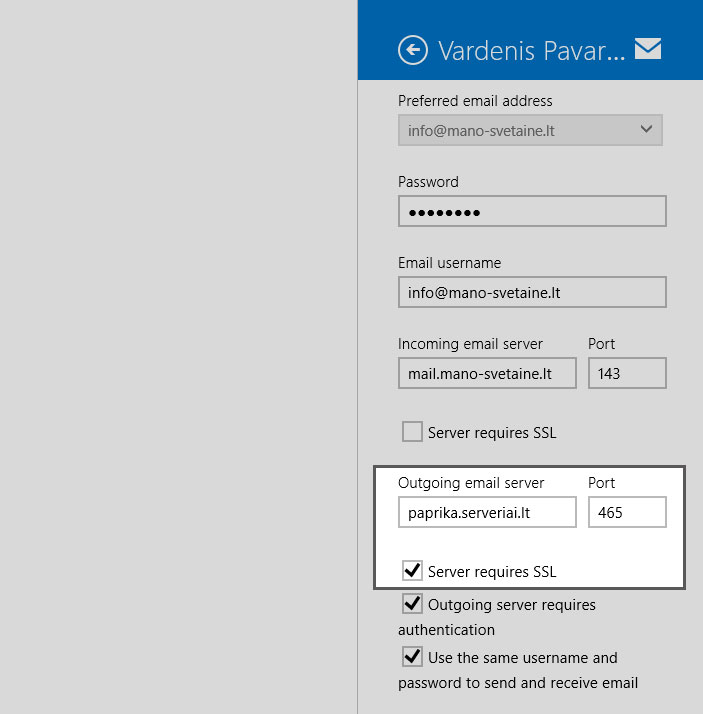
Task: Open the Preferred email address dropdown
Action: pyautogui.click(x=530, y=130)
